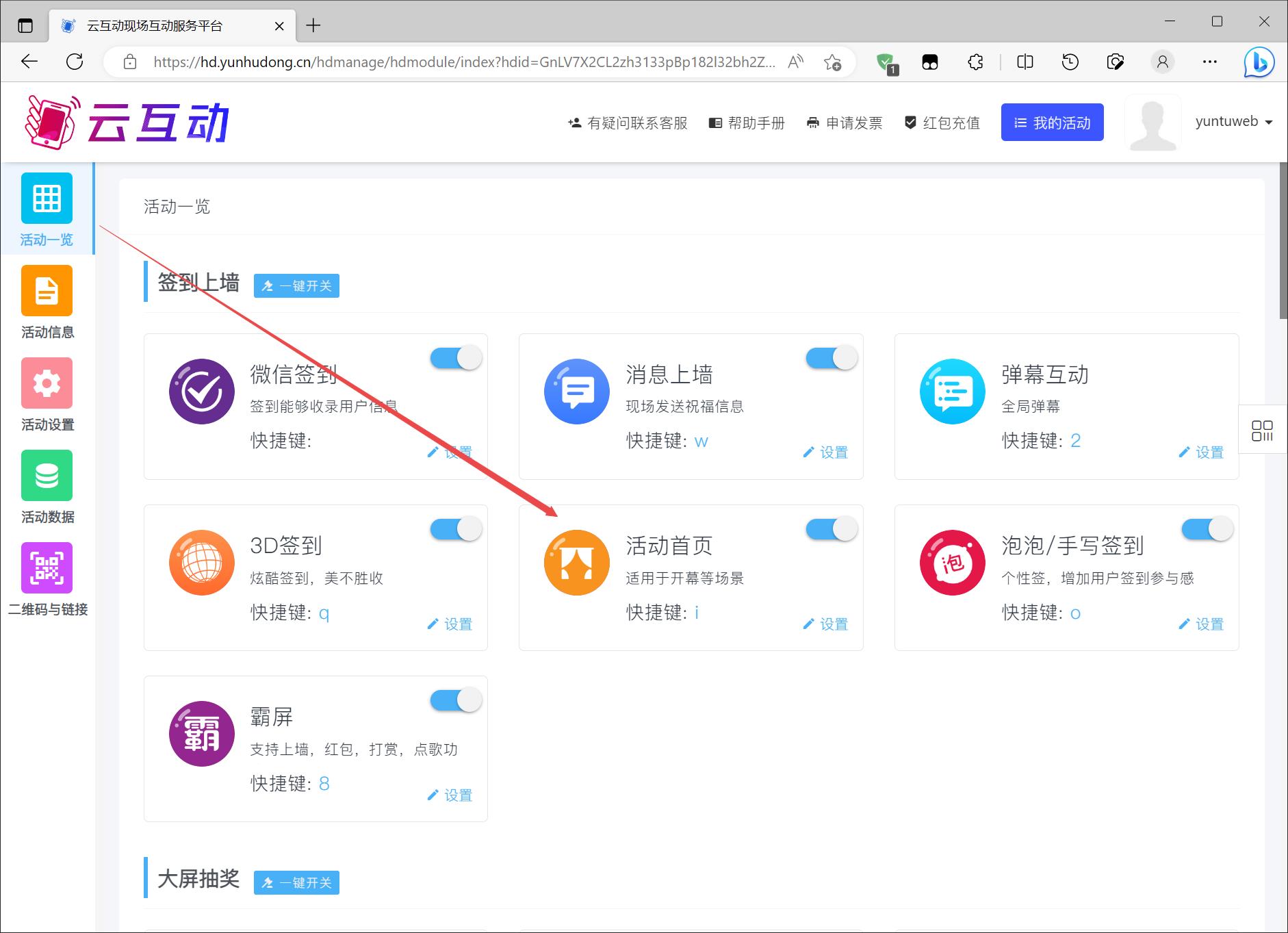The width and height of the screenshot is (1288, 933).
Task: Toggle the 泡泡/手写签到 switch
Action: pos(1207,528)
